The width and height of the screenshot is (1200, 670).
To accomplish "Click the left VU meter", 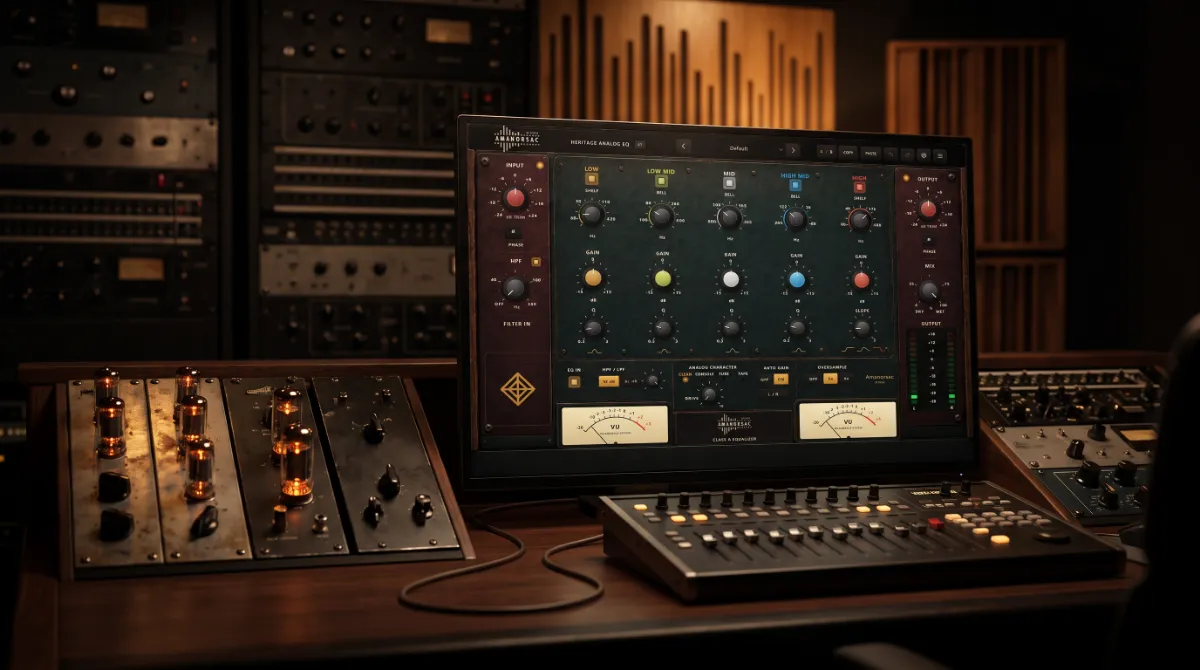I will point(615,425).
